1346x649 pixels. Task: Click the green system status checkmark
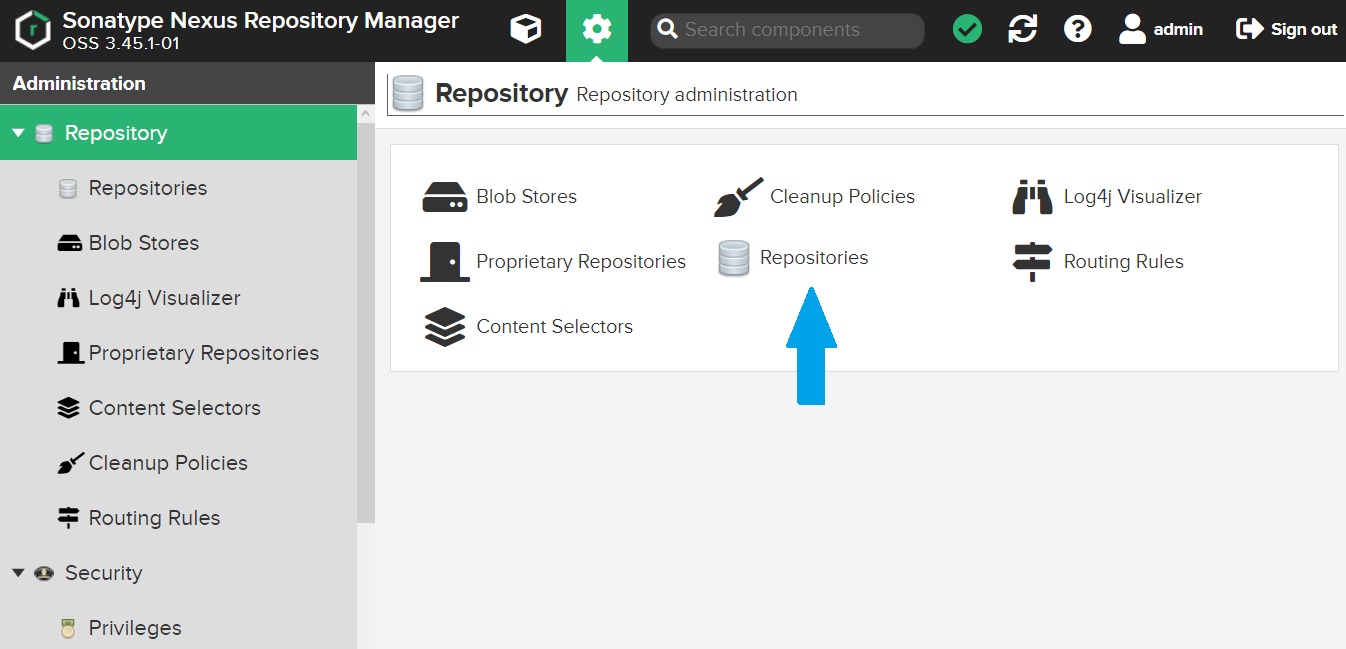coord(967,29)
